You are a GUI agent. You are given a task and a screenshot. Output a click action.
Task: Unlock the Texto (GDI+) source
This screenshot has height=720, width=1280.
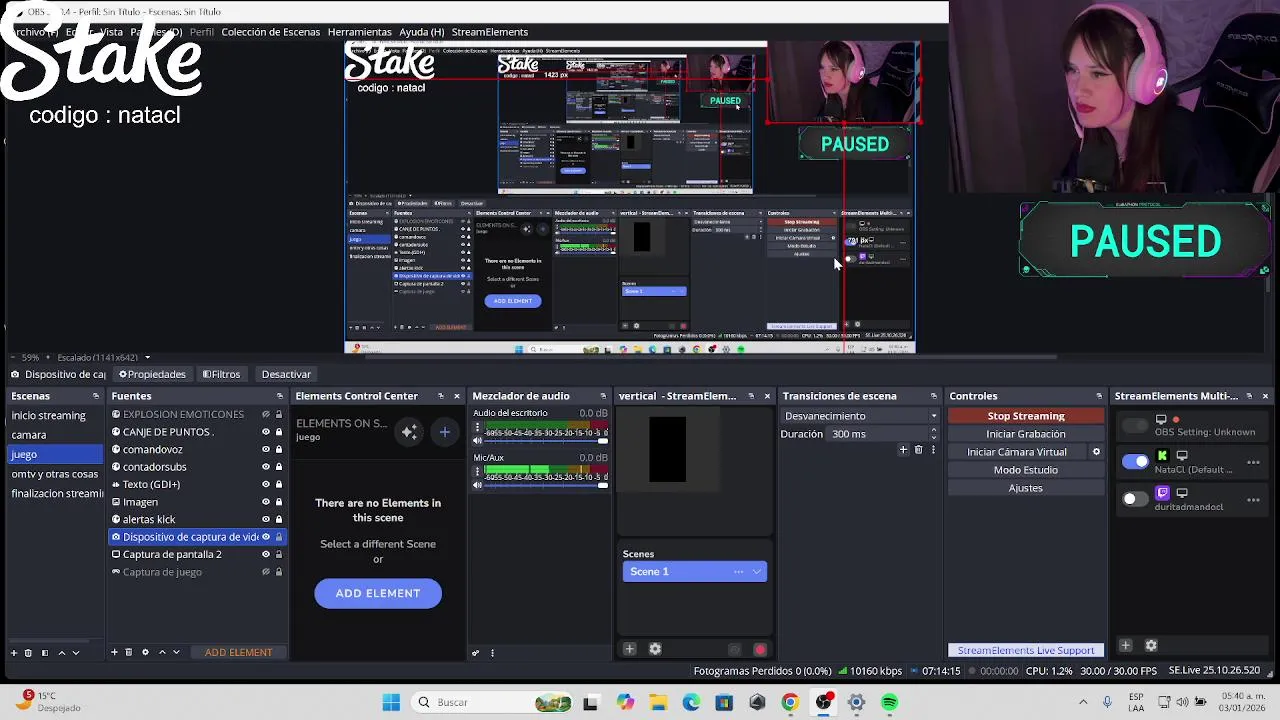[x=279, y=485]
